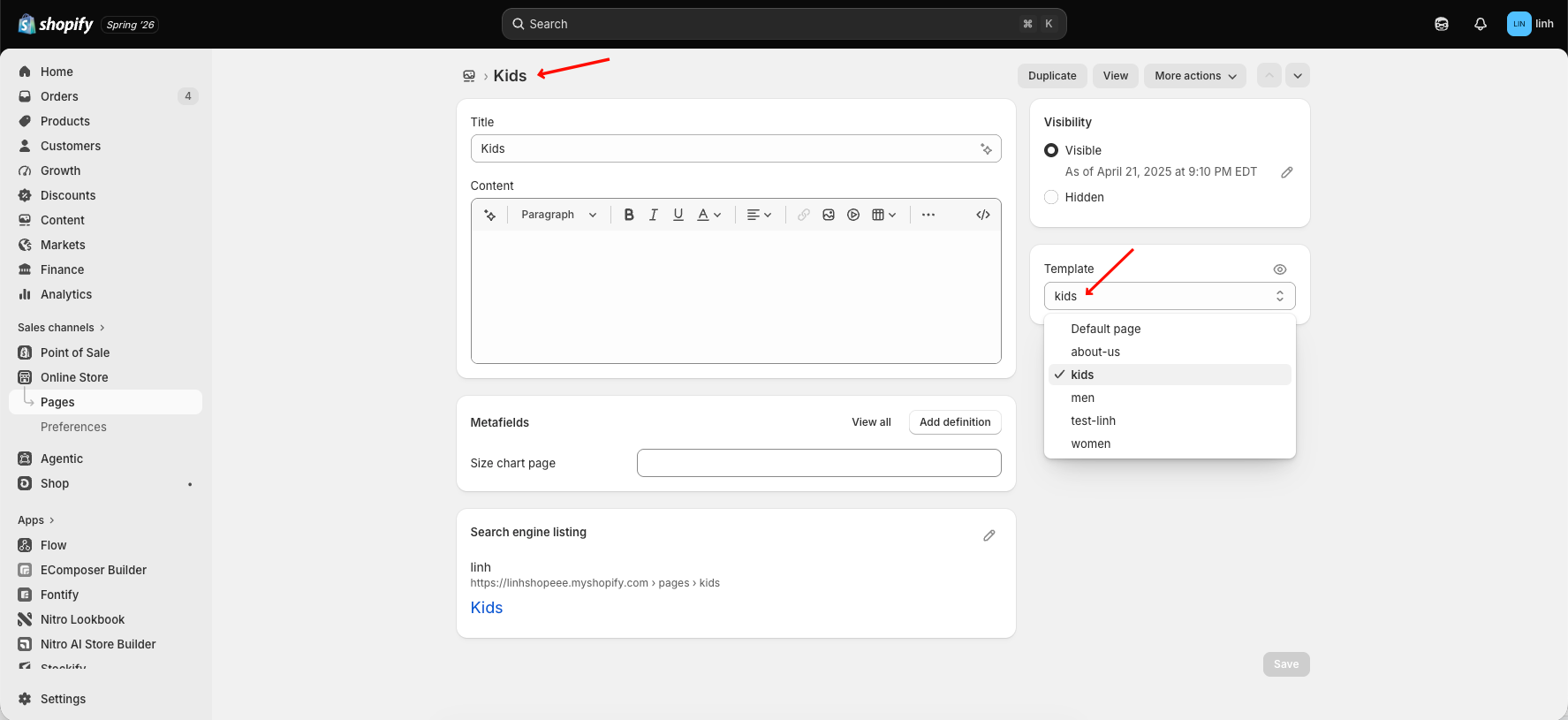Image resolution: width=1568 pixels, height=720 pixels.
Task: Open the insert table dropdown
Action: [884, 215]
